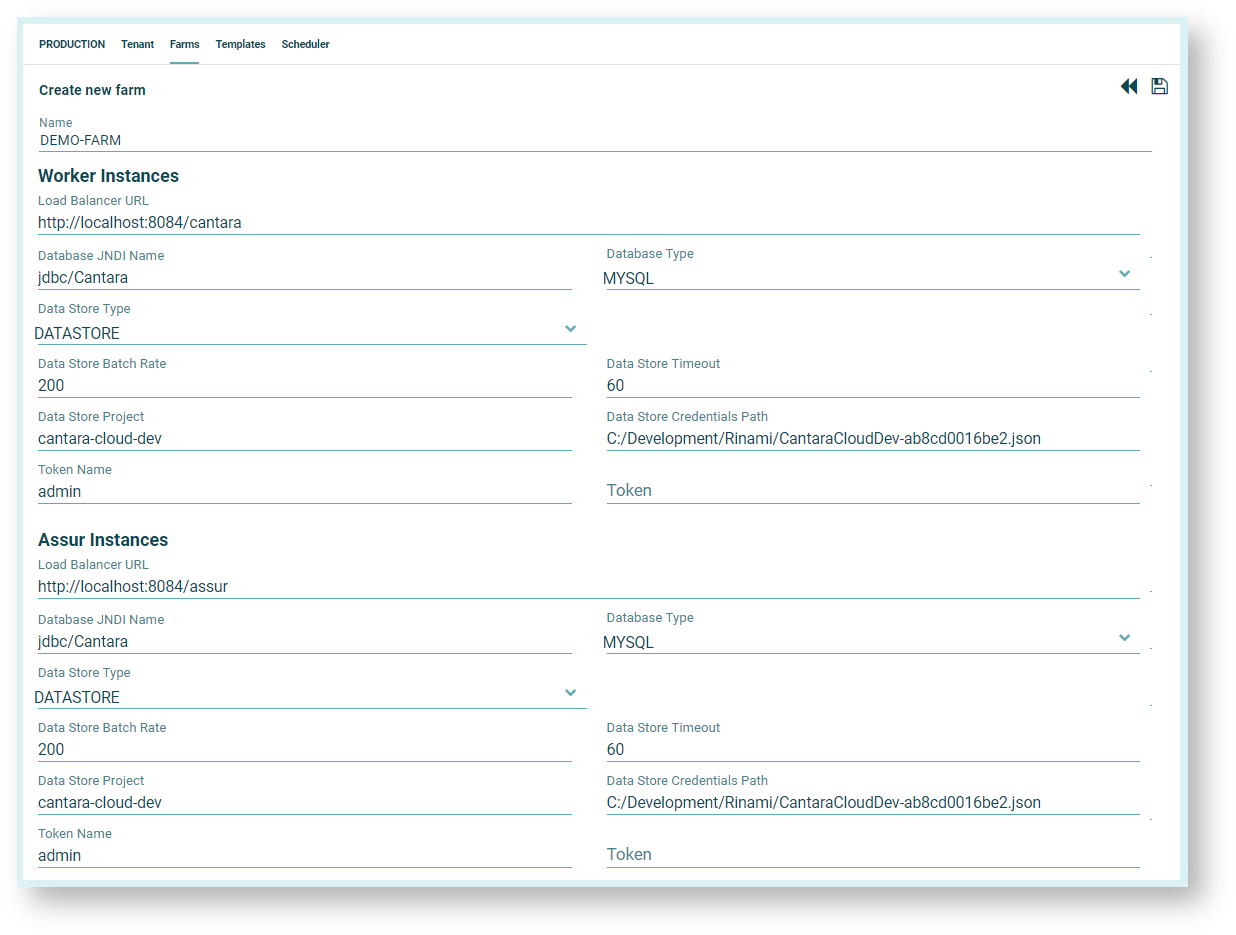Expand Worker Instances Data Store Type dropdown
Image resolution: width=1236 pixels, height=935 pixels.
[x=570, y=329]
